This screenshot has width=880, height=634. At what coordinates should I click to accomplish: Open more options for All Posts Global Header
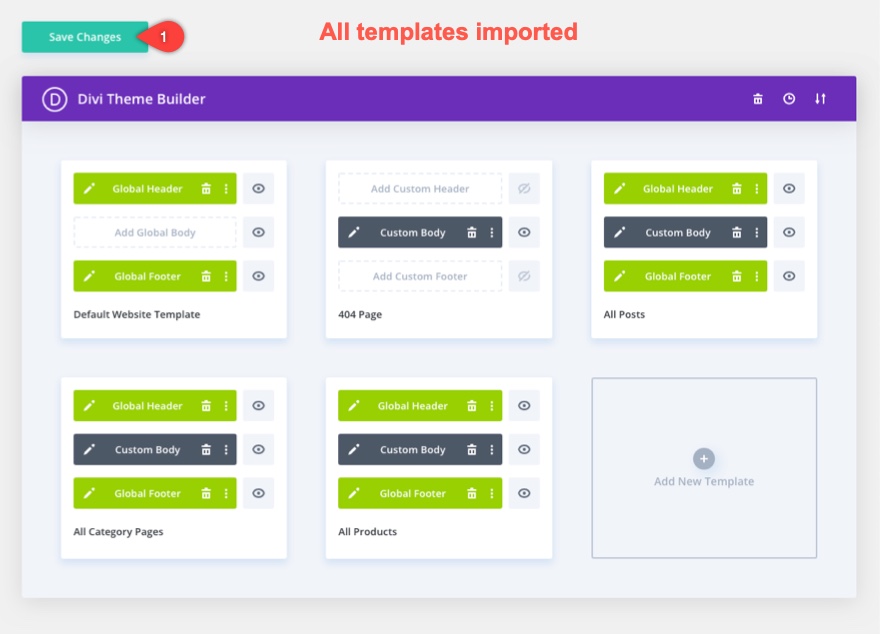(x=757, y=189)
